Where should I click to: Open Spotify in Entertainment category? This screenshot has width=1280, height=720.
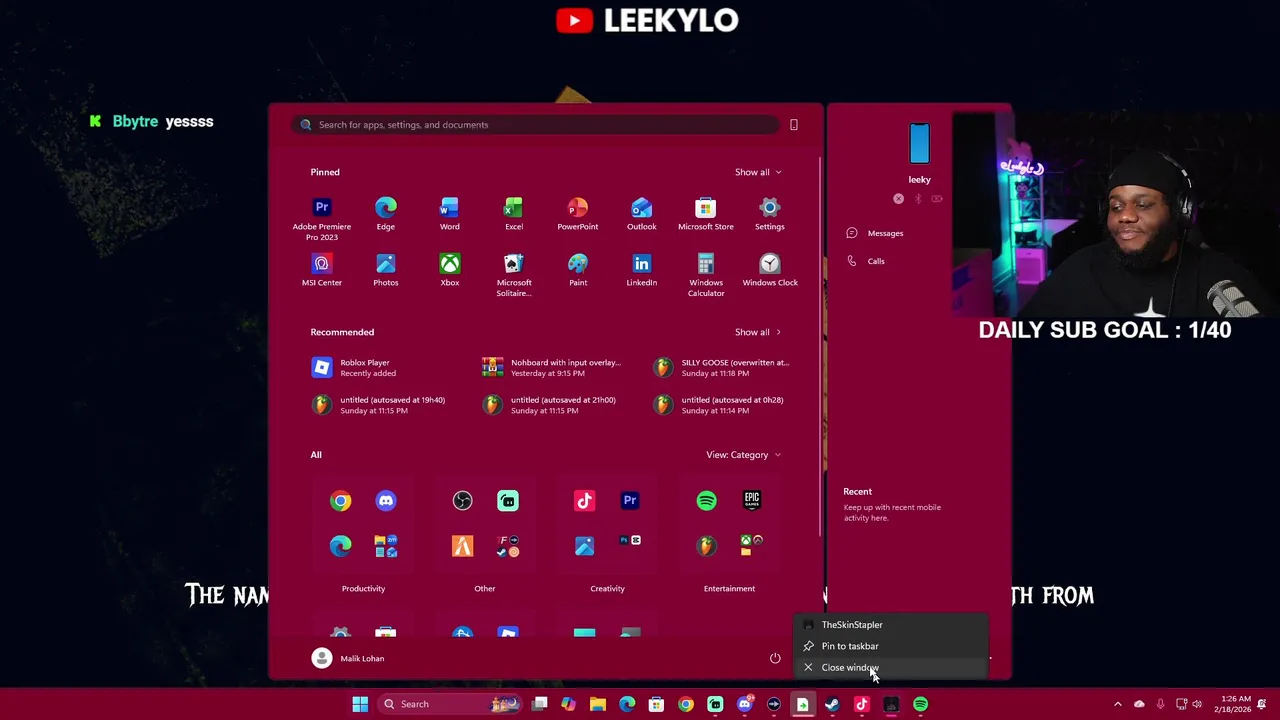[x=706, y=500]
